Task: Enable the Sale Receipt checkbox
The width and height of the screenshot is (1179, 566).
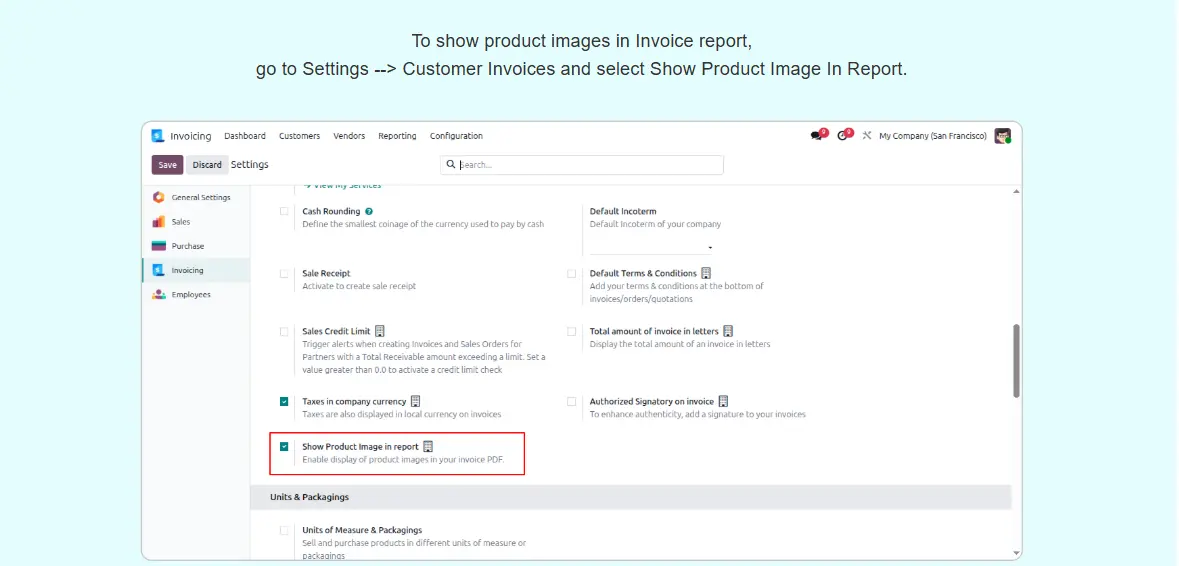Action: 284,274
